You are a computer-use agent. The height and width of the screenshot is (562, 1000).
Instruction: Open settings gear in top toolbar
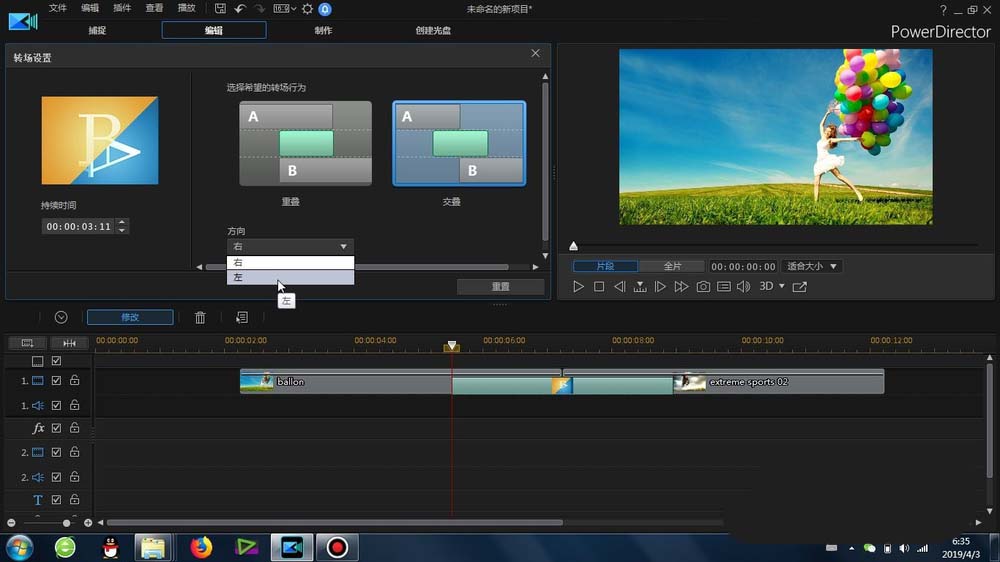tap(307, 9)
